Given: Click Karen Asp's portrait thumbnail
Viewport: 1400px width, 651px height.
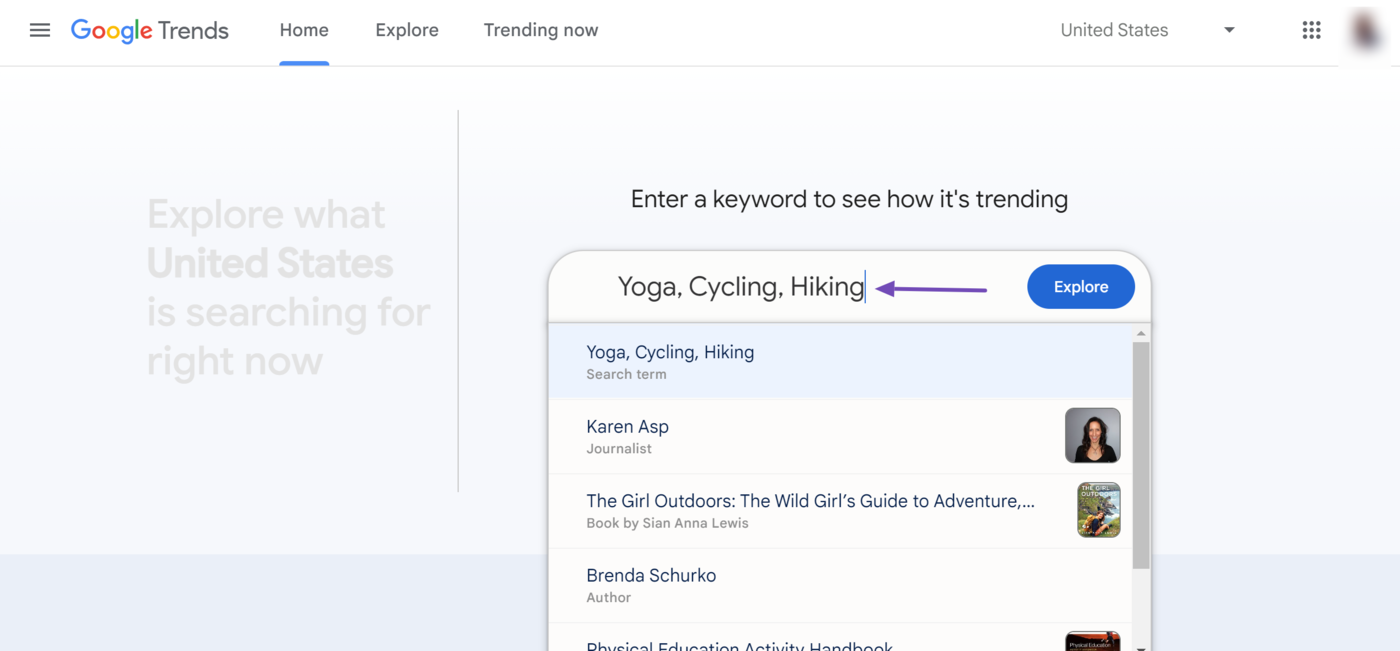Looking at the screenshot, I should (x=1092, y=435).
